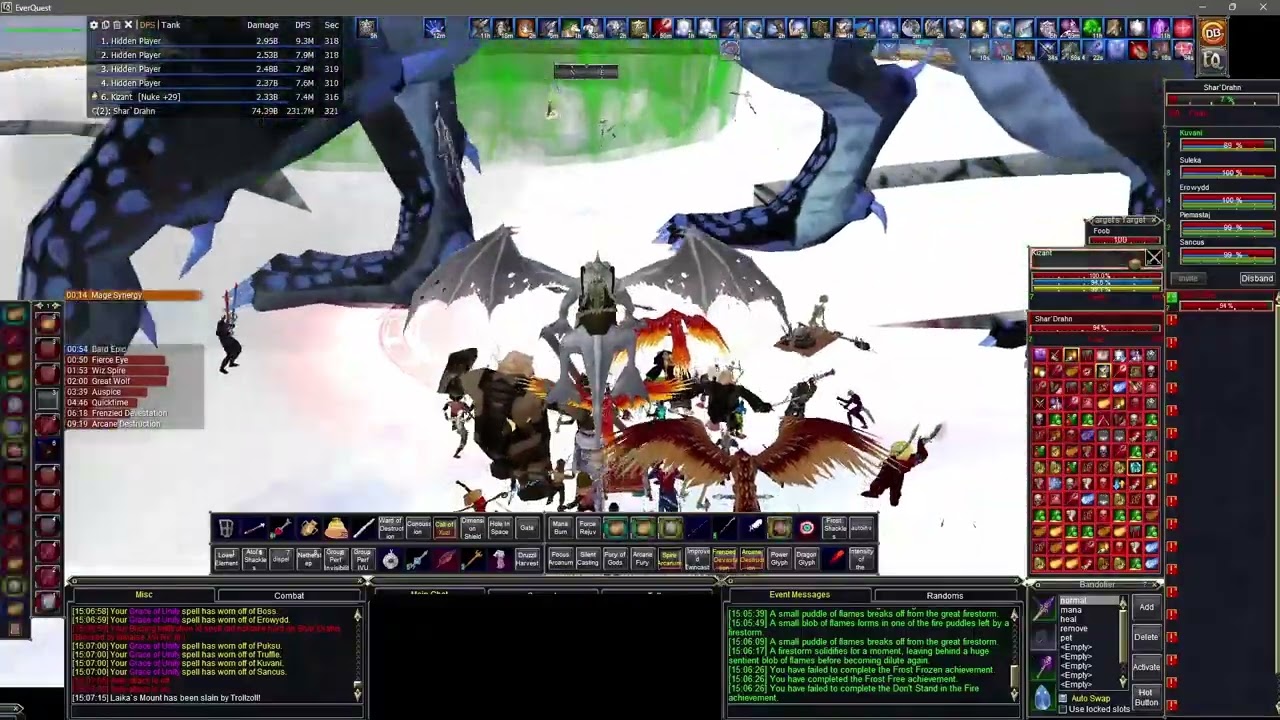
Task: Select group member Suleka
Action: click(x=1191, y=160)
